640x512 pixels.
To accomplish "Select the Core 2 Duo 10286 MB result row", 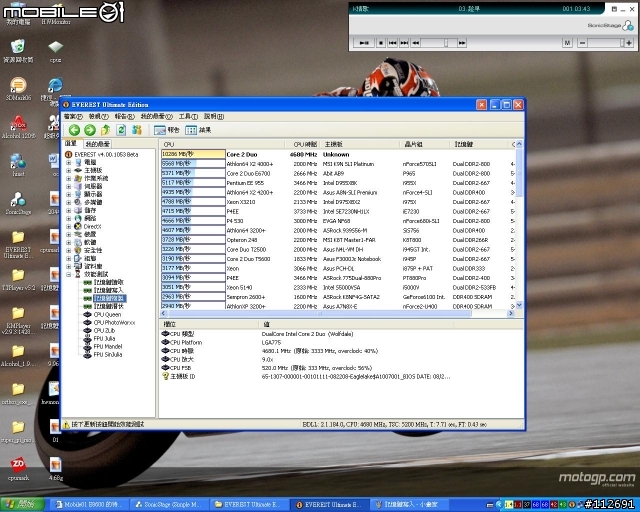I will click(x=338, y=154).
